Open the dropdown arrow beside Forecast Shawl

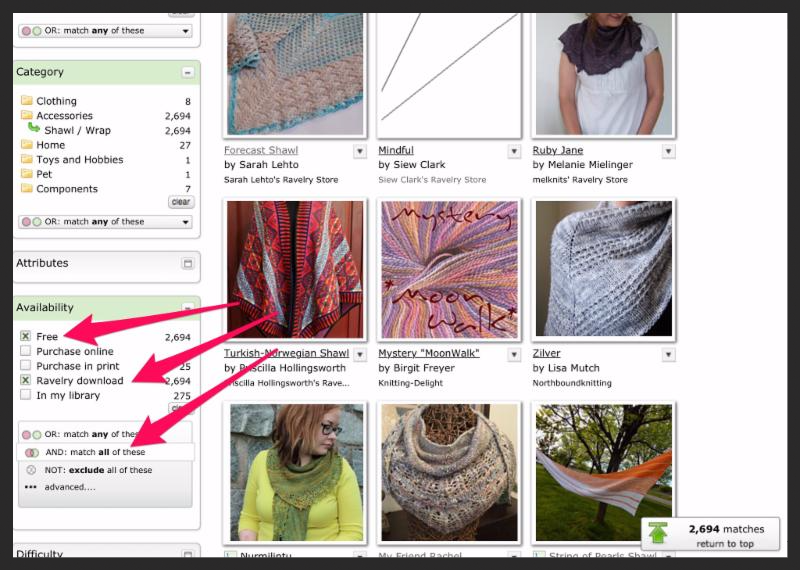[x=360, y=151]
